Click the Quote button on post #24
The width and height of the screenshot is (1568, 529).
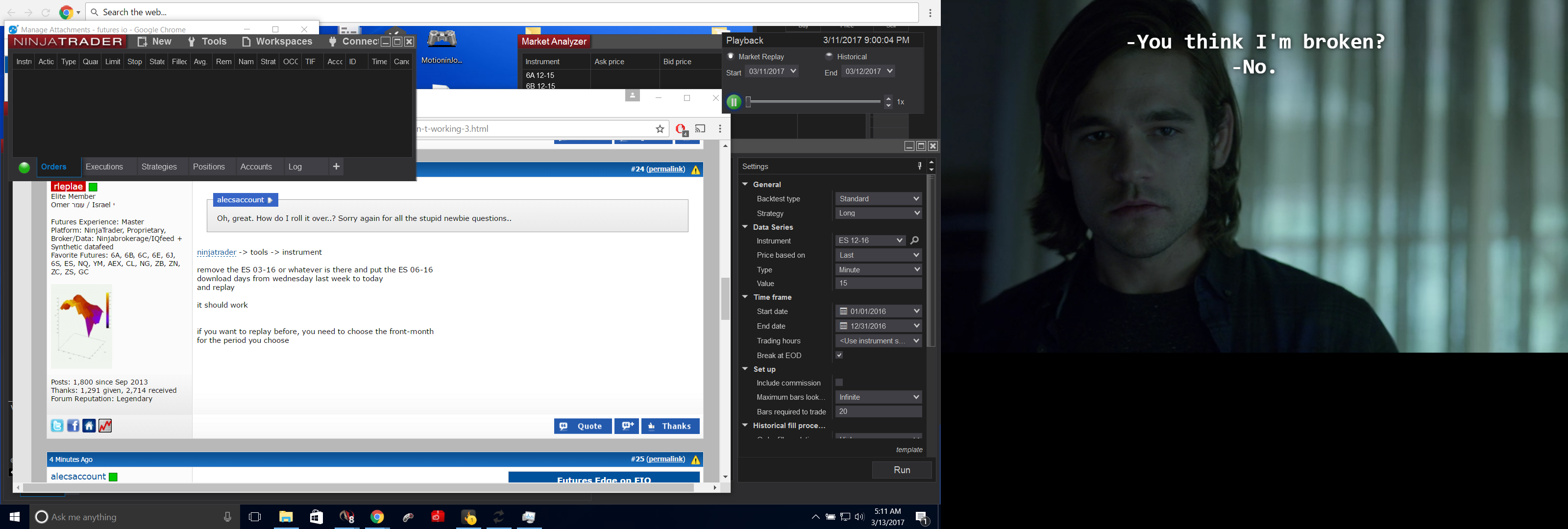[583, 426]
